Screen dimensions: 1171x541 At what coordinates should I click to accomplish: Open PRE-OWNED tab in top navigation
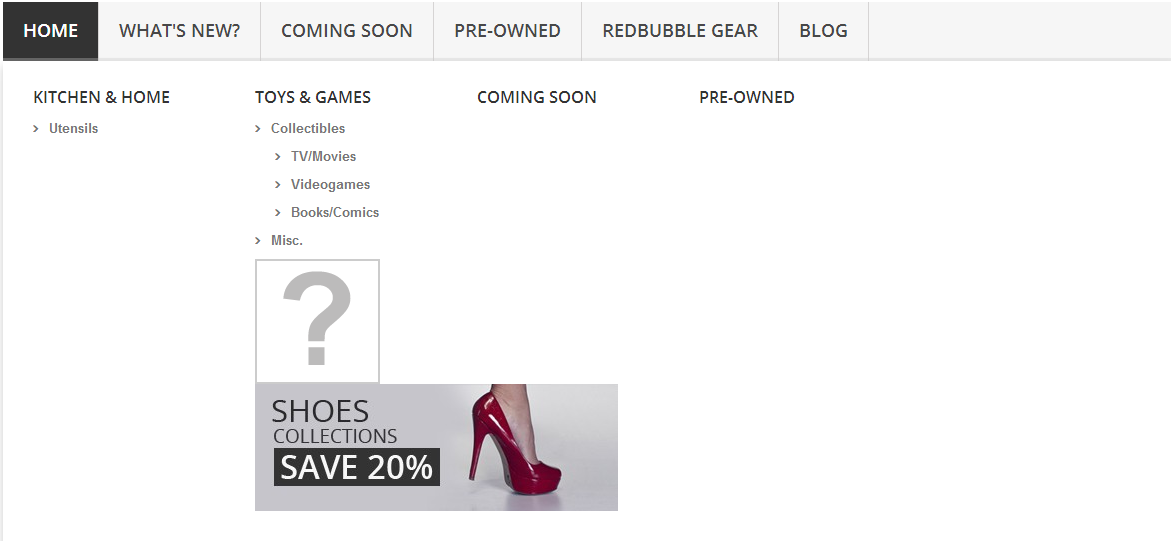coord(507,31)
